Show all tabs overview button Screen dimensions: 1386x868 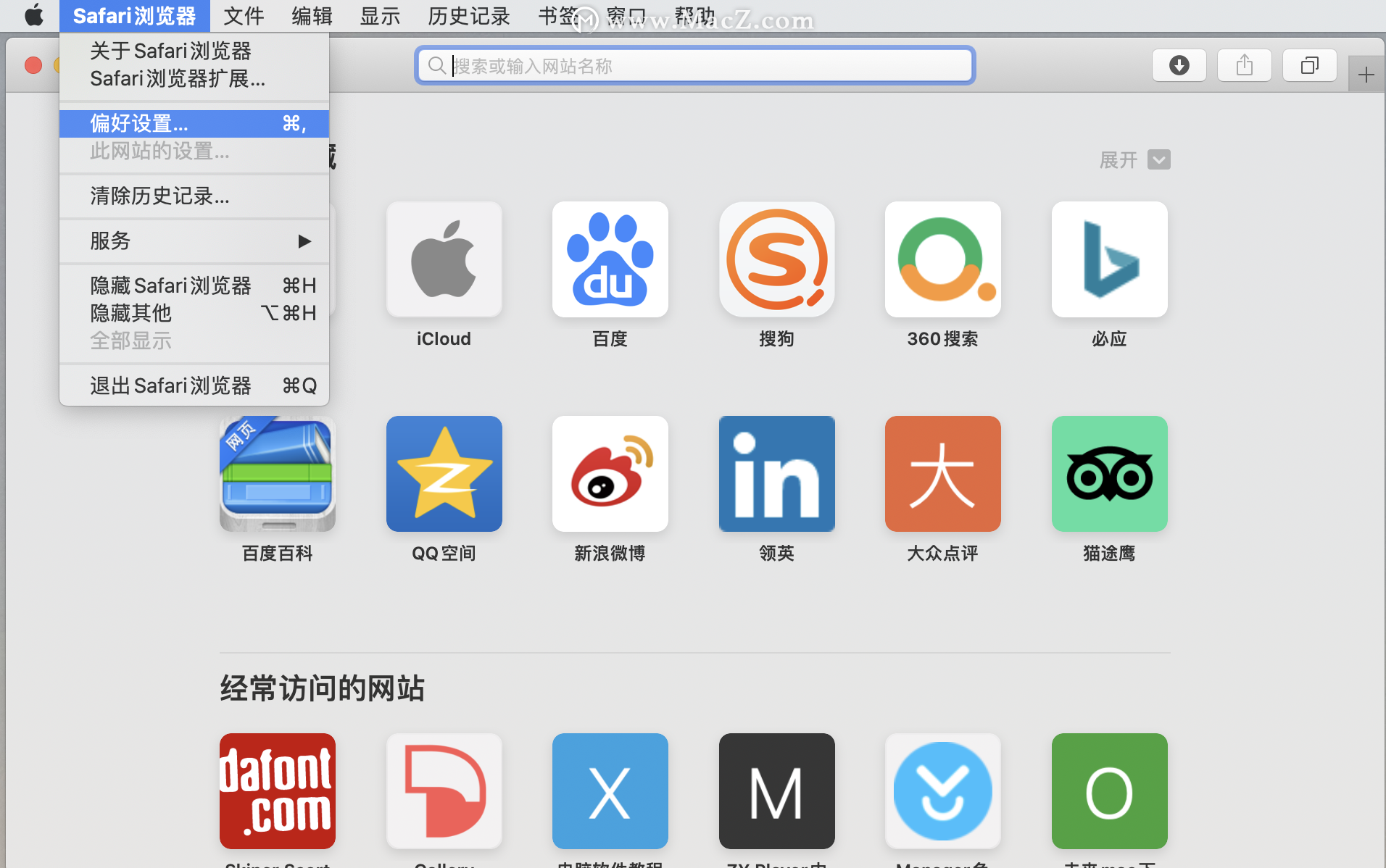click(1309, 66)
